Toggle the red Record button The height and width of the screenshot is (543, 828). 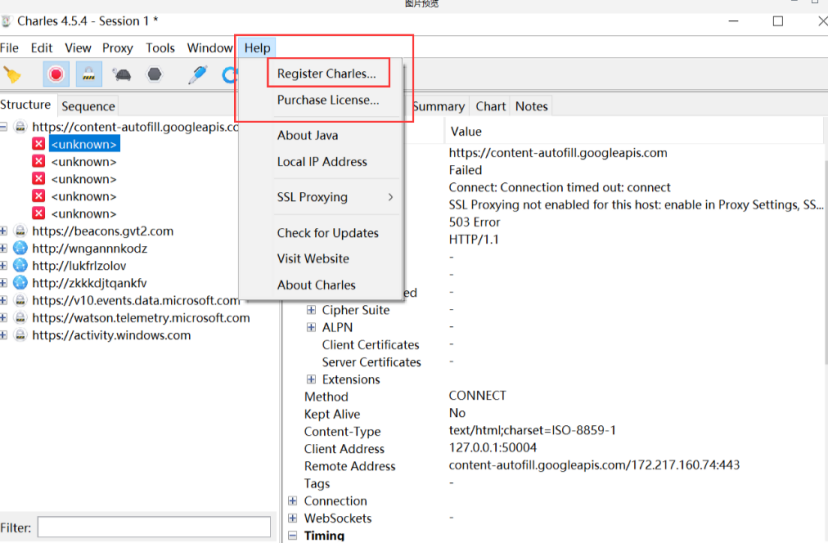pos(56,74)
